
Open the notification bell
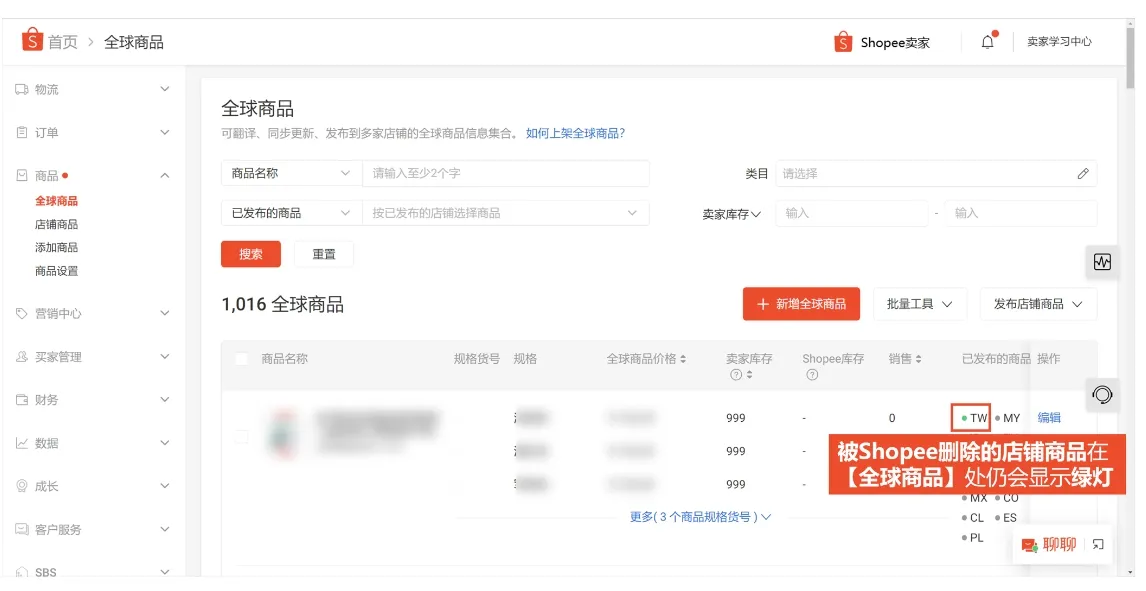[x=987, y=41]
